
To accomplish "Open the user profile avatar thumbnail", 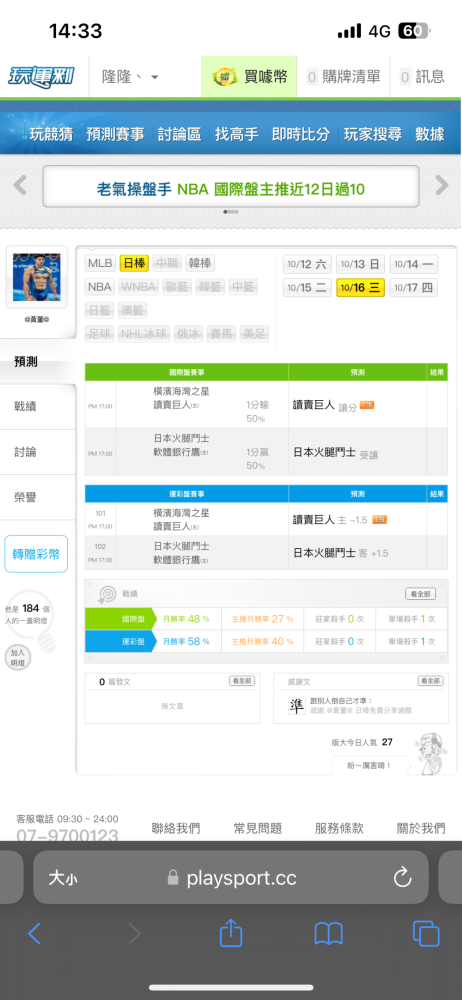I will click(x=36, y=278).
